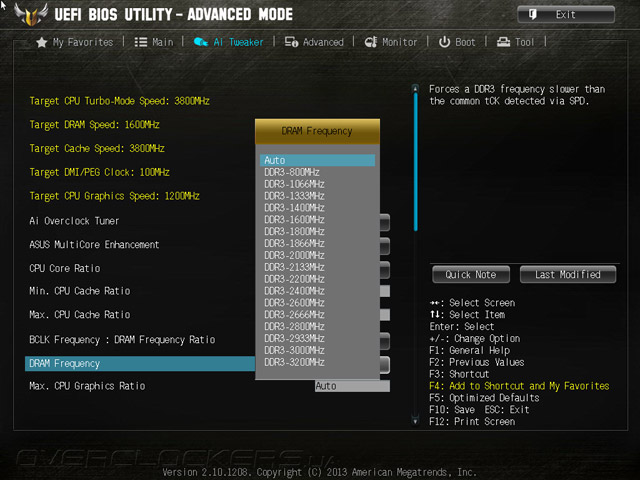This screenshot has height=480, width=640.
Task: Select Min. CPU Cache Ratio setting
Action: [x=80, y=291]
